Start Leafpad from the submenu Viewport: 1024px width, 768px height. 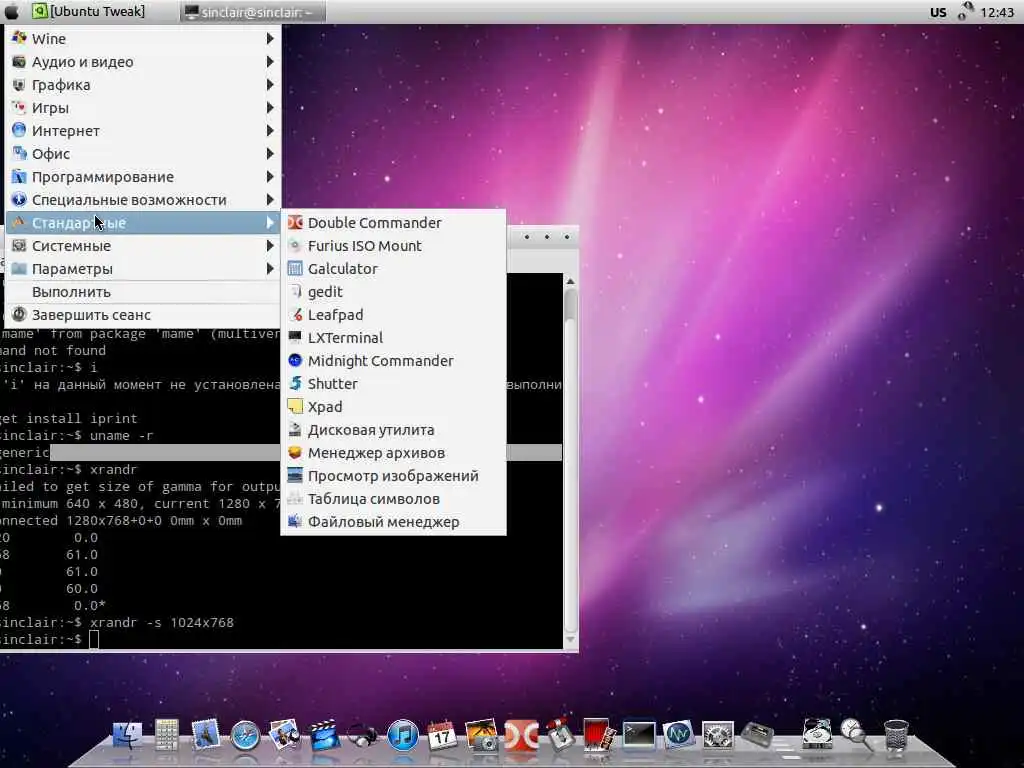(x=393, y=315)
